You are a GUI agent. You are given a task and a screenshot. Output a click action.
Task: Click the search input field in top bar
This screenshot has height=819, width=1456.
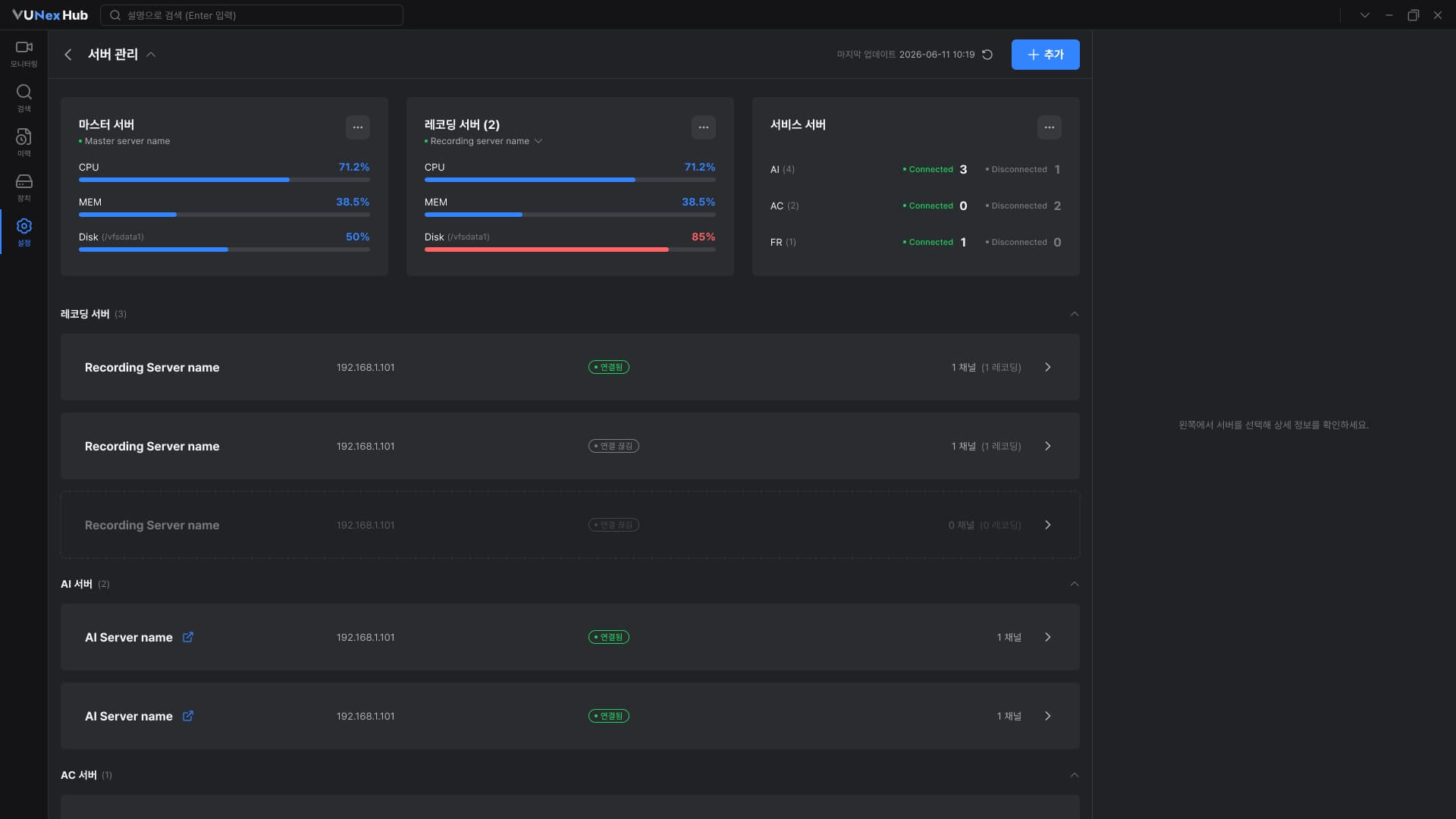click(x=252, y=15)
